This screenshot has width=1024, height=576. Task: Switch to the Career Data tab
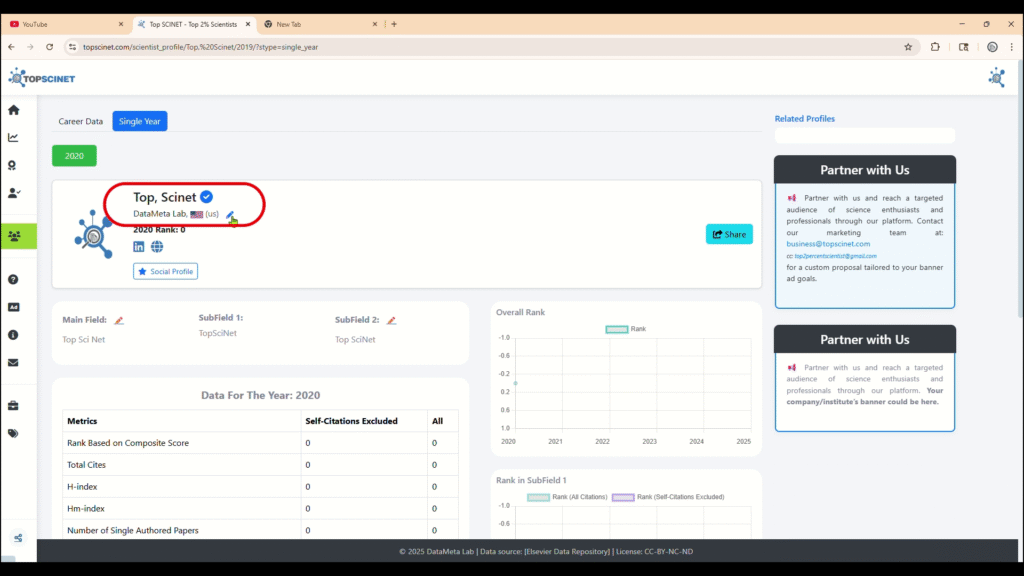[x=80, y=121]
